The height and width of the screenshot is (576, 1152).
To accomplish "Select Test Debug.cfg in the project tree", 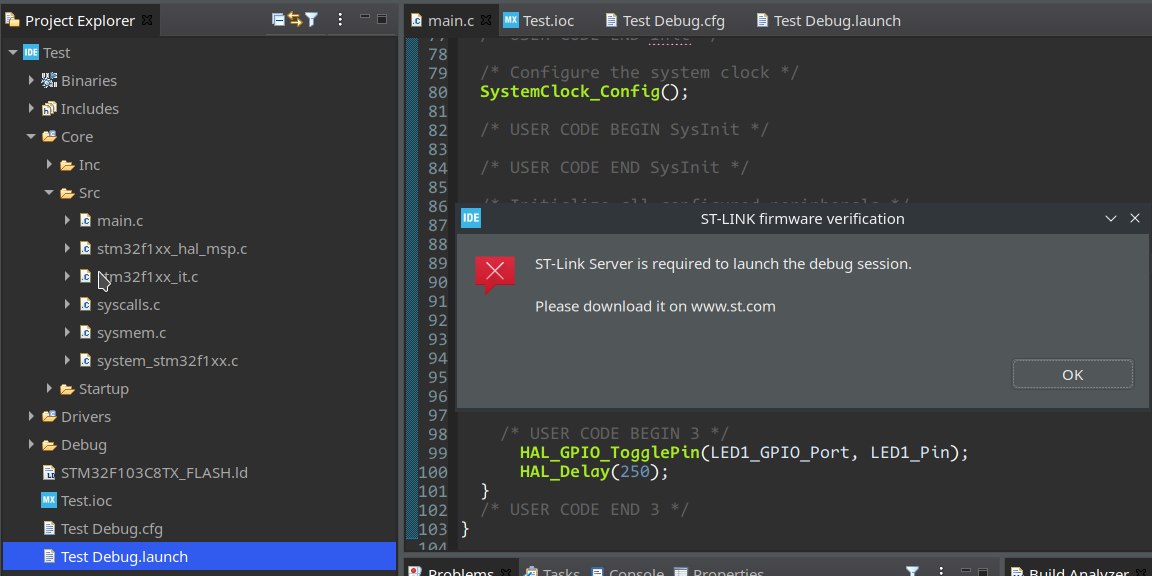I will (112, 528).
